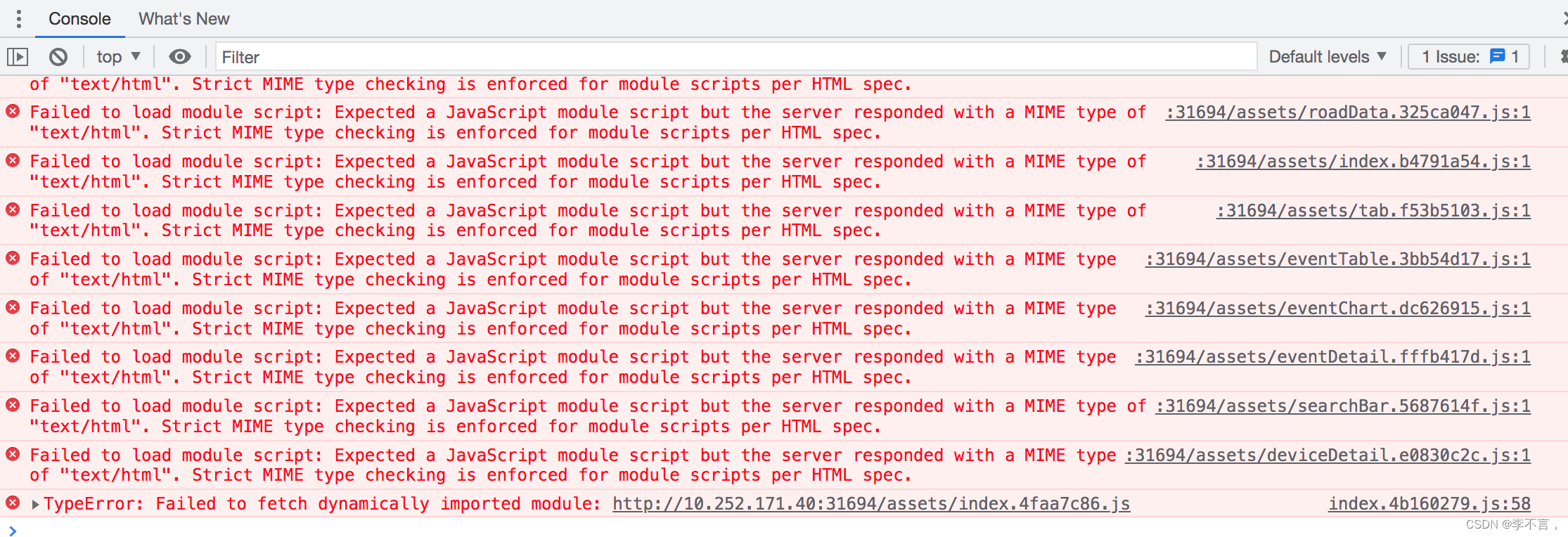1568x537 pixels.
Task: Focus the Filter input field
Action: coord(736,57)
